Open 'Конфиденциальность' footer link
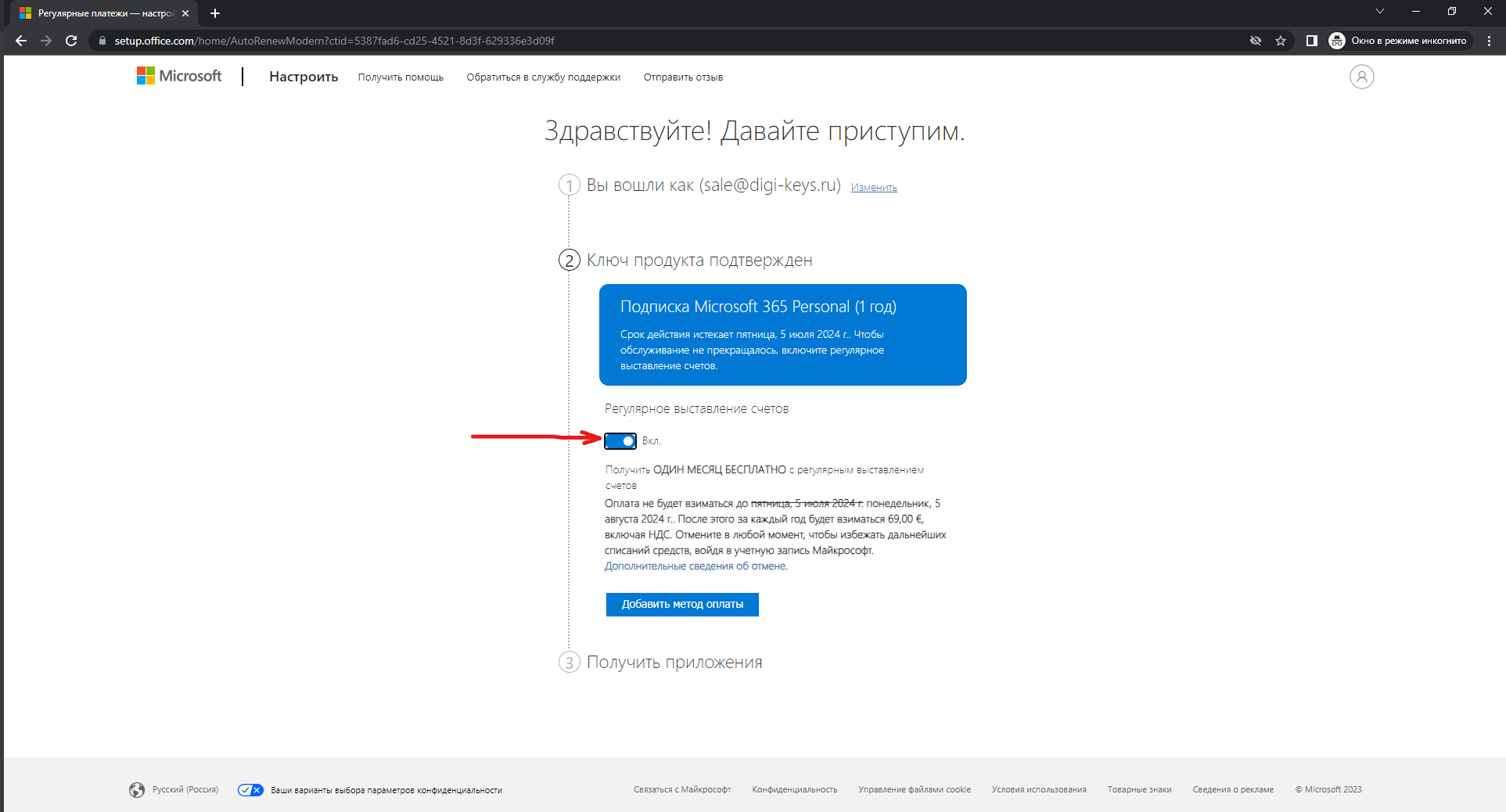The width and height of the screenshot is (1506, 812). coord(795,790)
